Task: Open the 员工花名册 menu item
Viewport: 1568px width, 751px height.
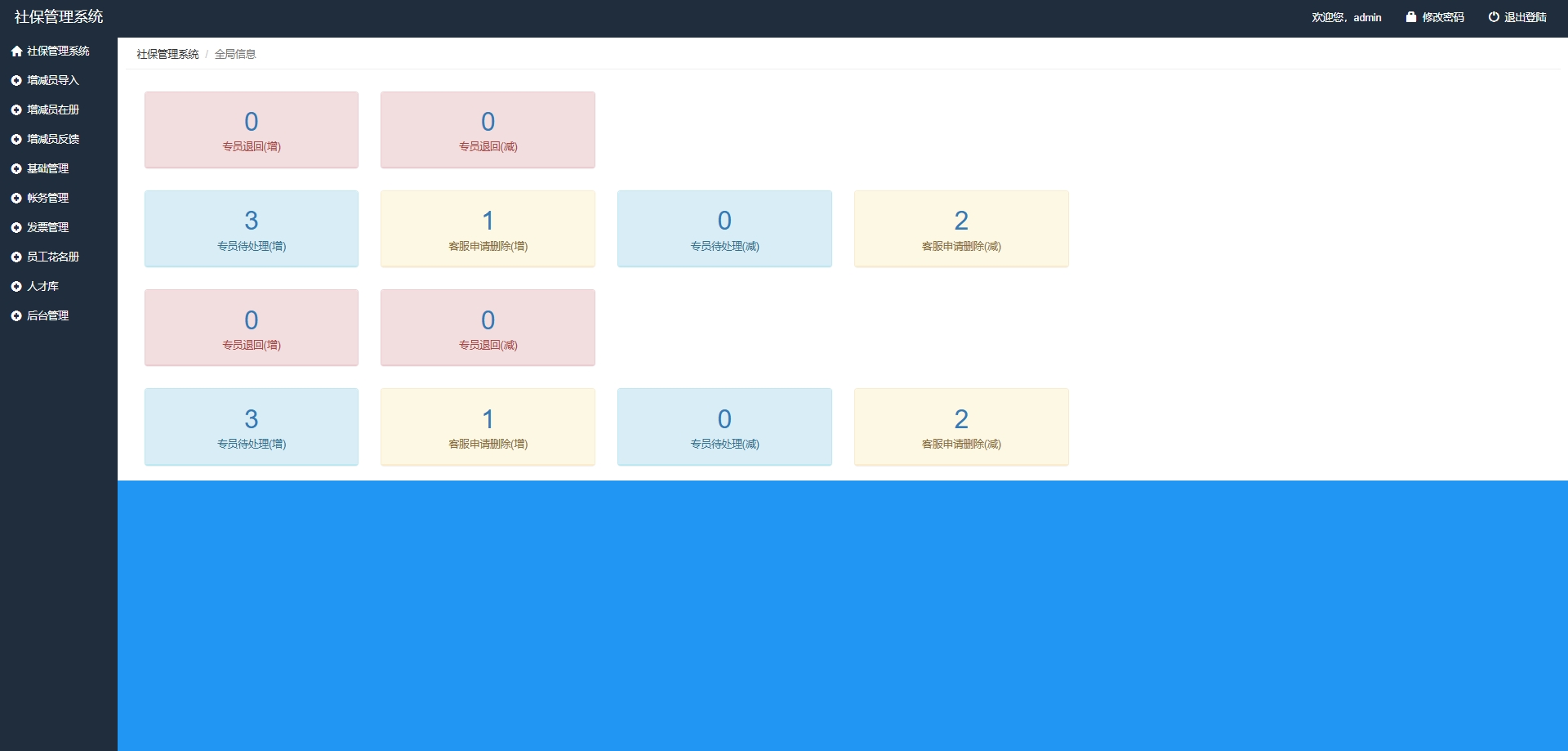Action: pyautogui.click(x=53, y=257)
